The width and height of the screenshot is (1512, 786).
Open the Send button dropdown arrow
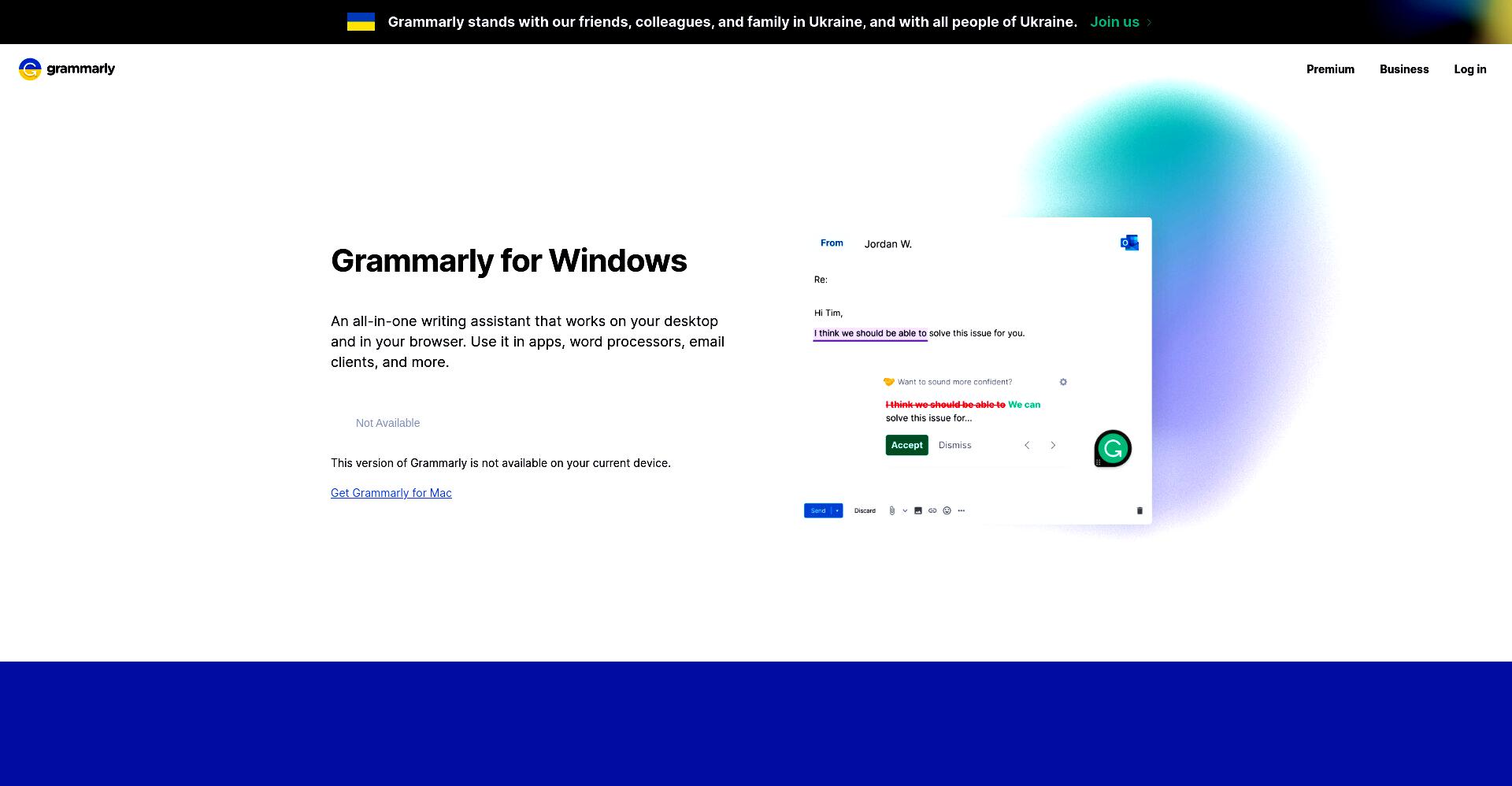coord(837,510)
